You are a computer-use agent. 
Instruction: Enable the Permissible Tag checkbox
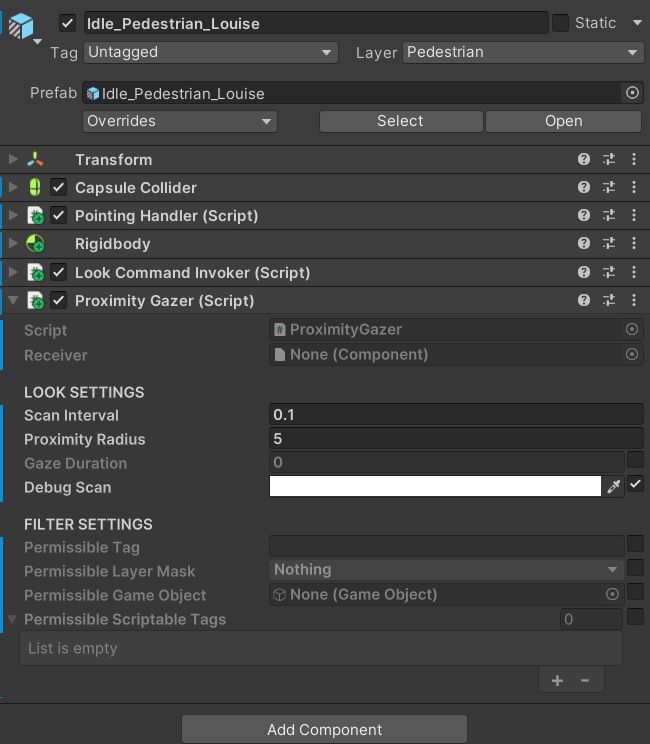[635, 544]
